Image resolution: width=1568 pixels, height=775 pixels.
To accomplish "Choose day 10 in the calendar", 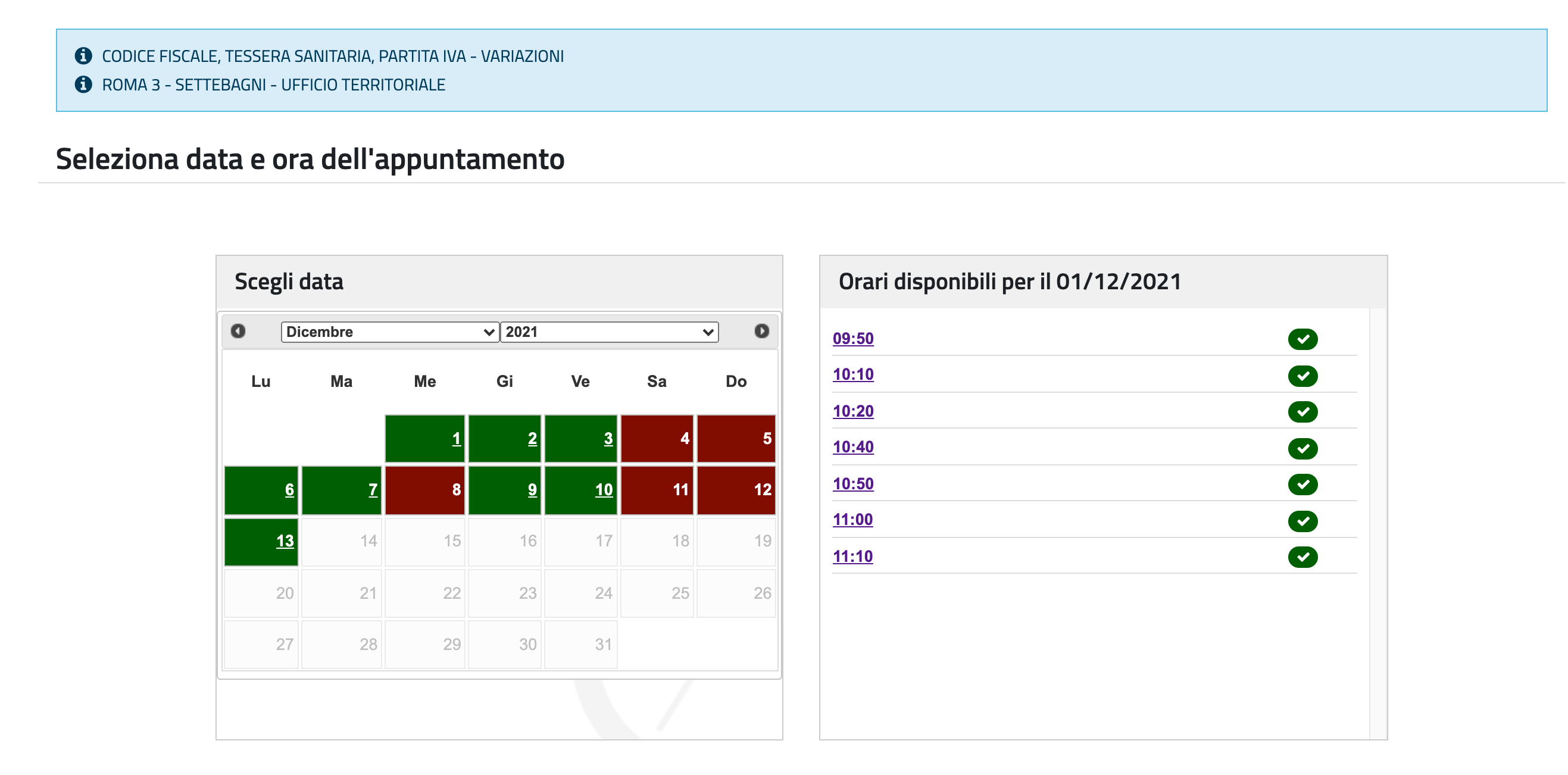I will pyautogui.click(x=580, y=490).
